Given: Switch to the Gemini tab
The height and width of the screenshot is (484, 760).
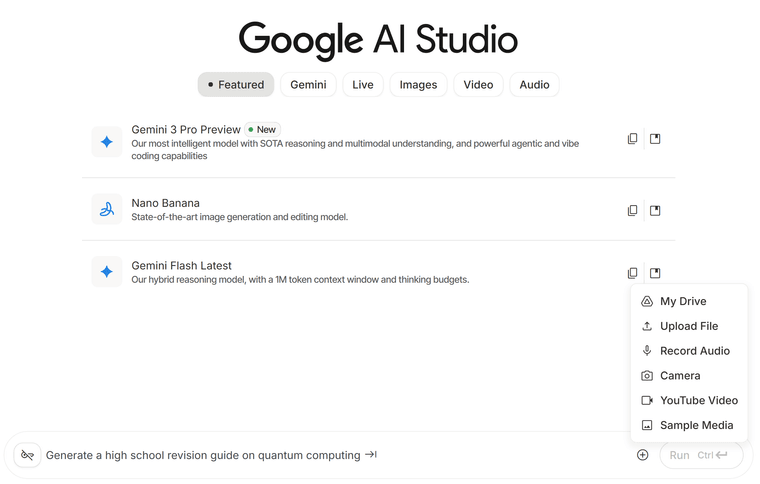Looking at the screenshot, I should (x=308, y=85).
